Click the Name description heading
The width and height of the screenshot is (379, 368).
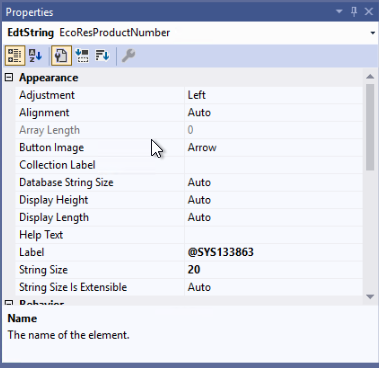(x=22, y=318)
